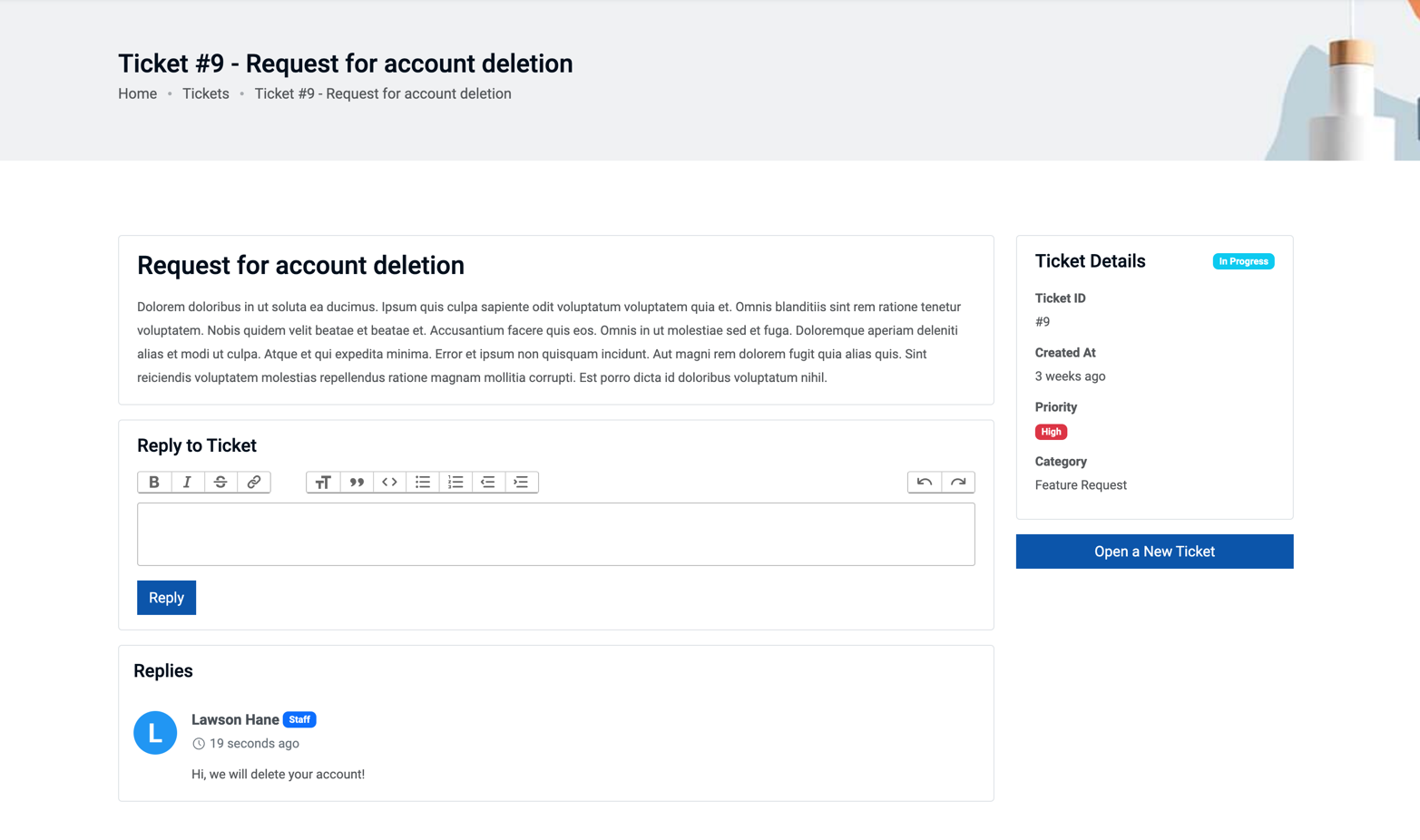Image resolution: width=1420 pixels, height=840 pixels.
Task: Click the In Progress status badge
Action: click(1243, 261)
